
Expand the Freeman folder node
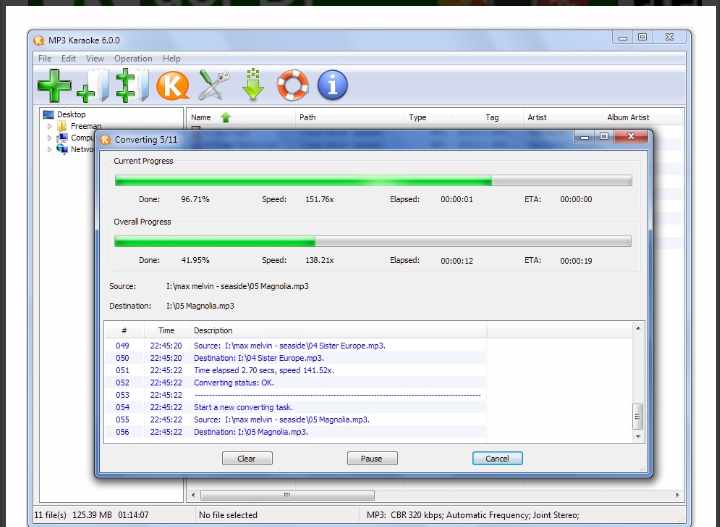point(50,126)
